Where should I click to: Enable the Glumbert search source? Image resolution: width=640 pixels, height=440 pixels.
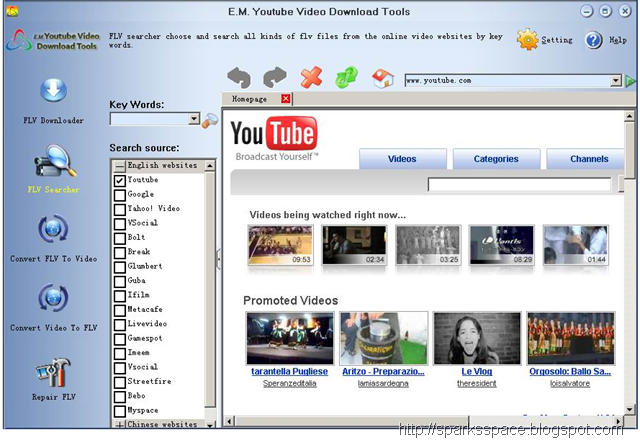click(x=120, y=267)
